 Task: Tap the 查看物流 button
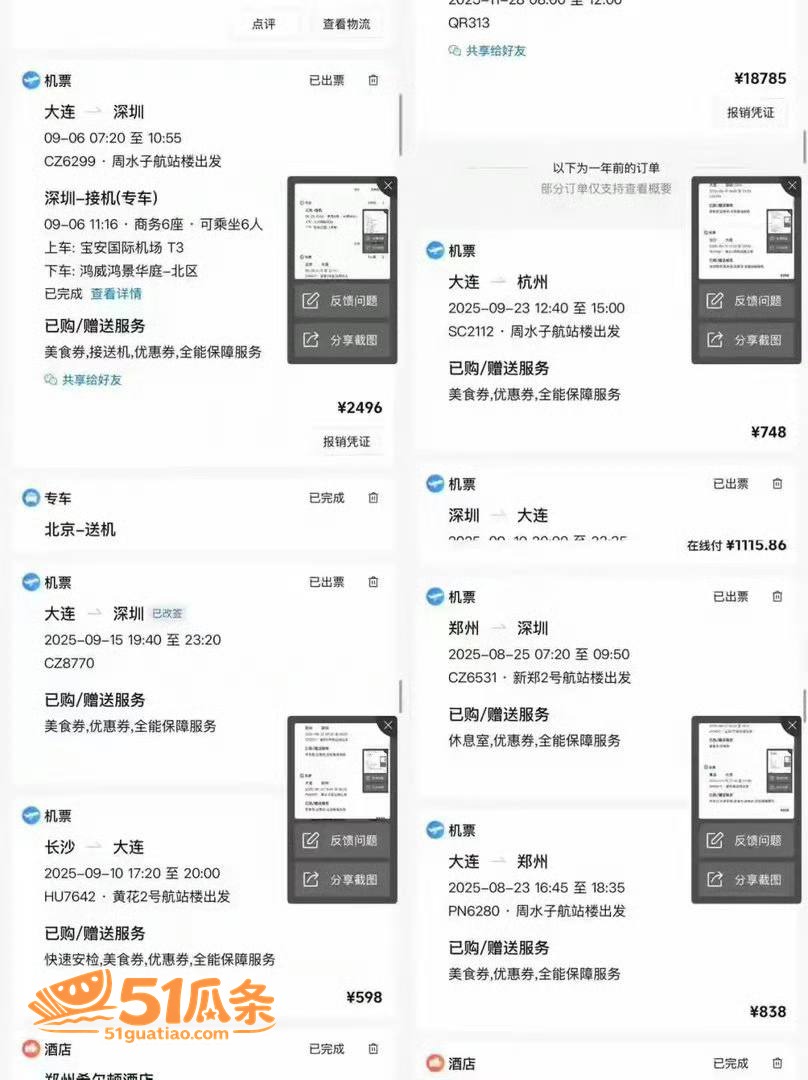(346, 24)
